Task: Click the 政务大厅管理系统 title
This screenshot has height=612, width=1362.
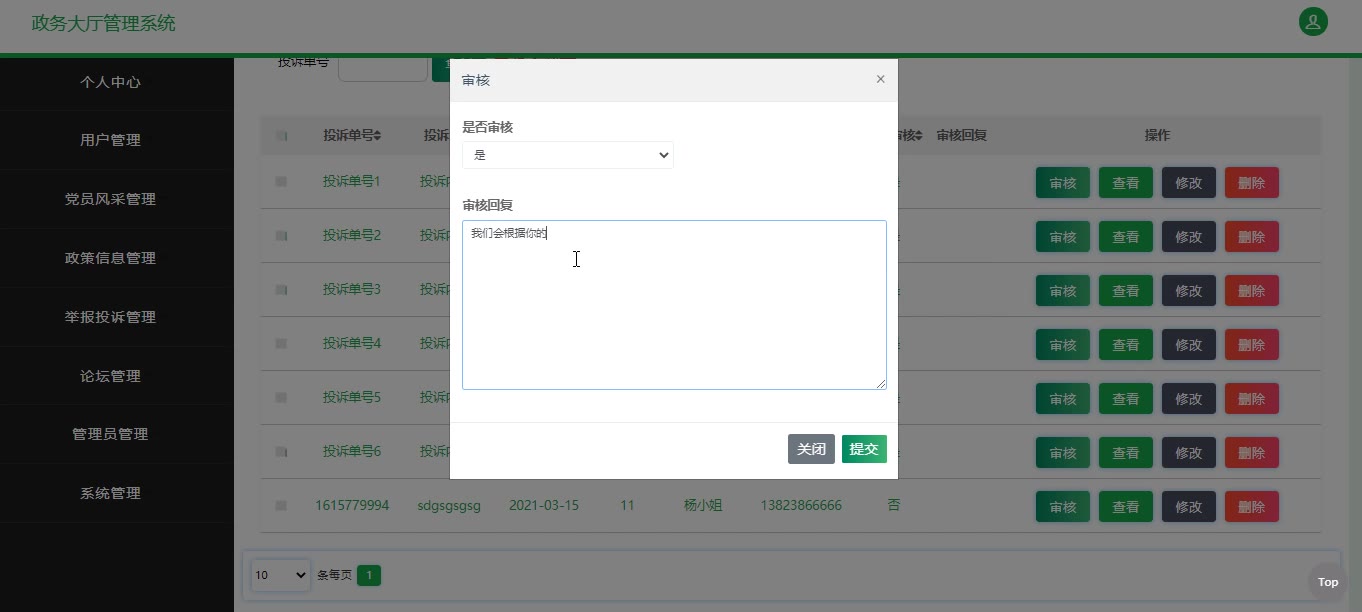Action: pyautogui.click(x=103, y=23)
